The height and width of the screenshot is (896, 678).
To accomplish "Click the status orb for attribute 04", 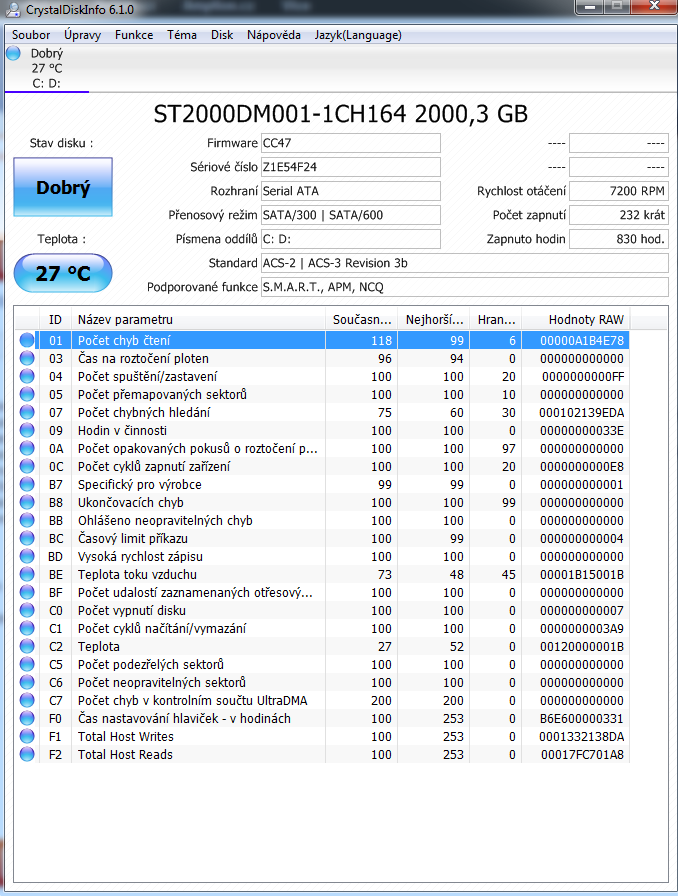I will [x=27, y=377].
